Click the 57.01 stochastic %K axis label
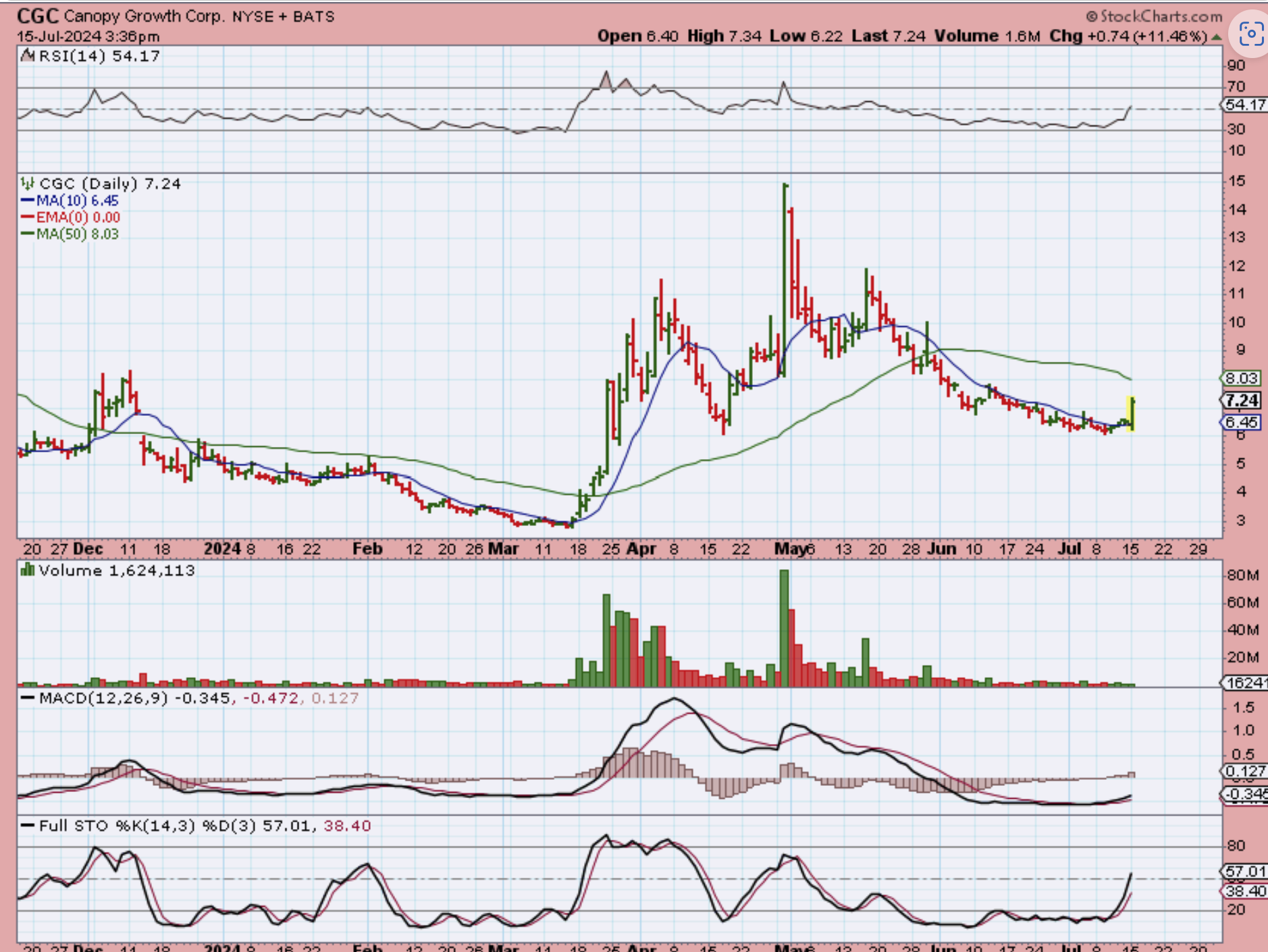This screenshot has height=952, width=1268. pos(1244,872)
